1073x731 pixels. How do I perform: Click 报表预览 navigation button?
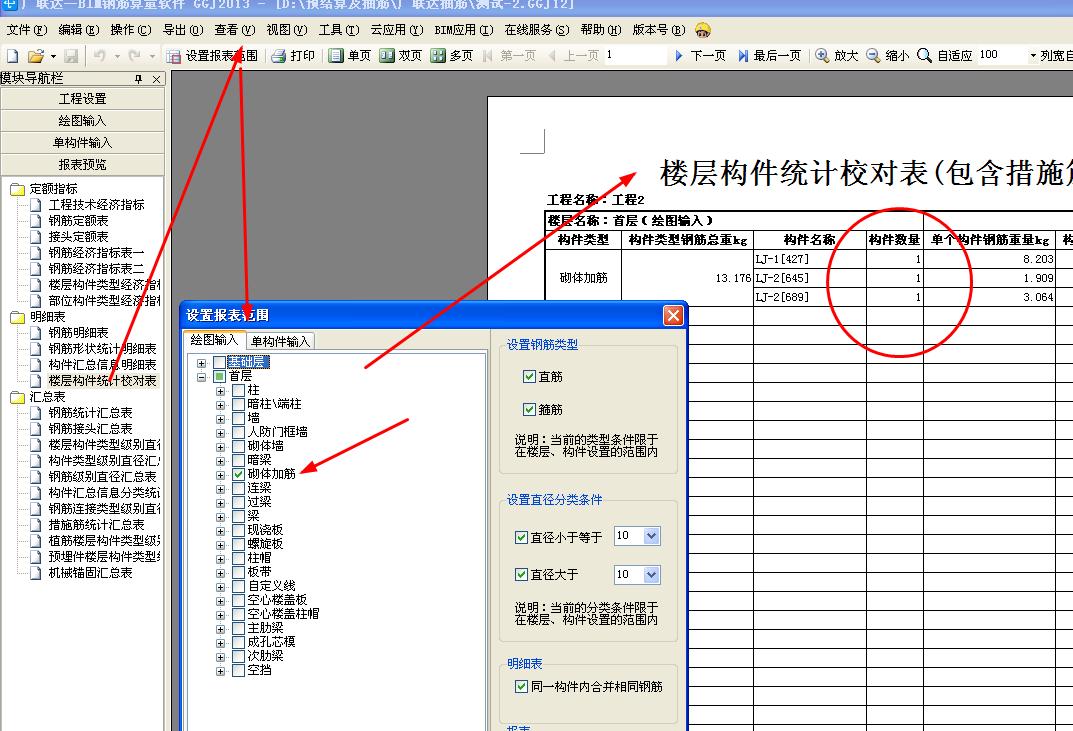tap(82, 164)
